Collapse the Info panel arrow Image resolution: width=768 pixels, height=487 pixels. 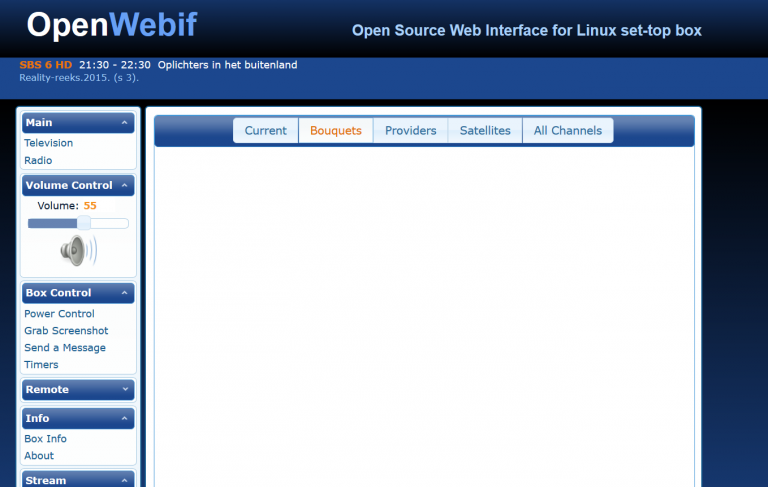[125, 419]
